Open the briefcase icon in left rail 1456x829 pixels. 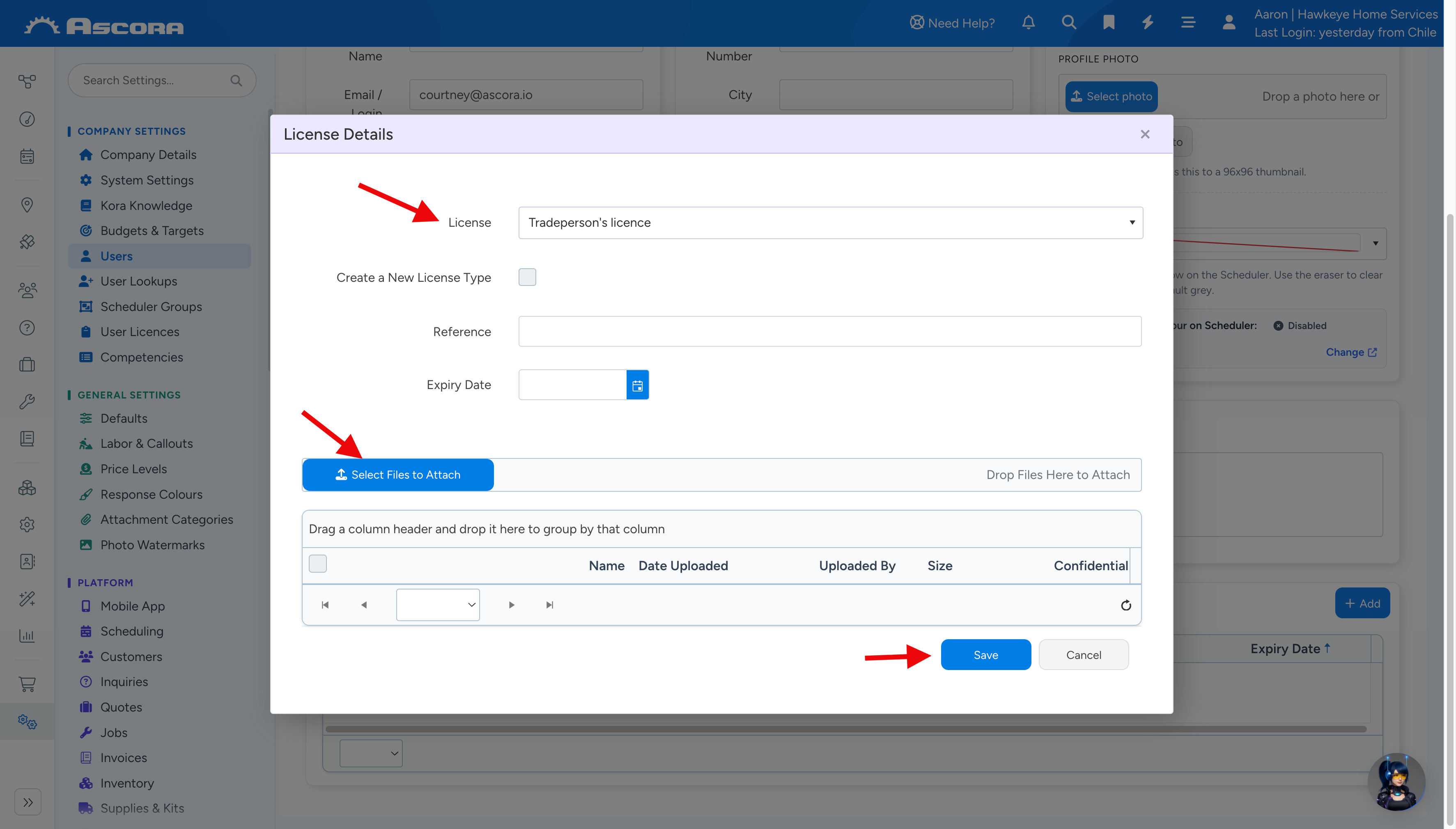[27, 364]
